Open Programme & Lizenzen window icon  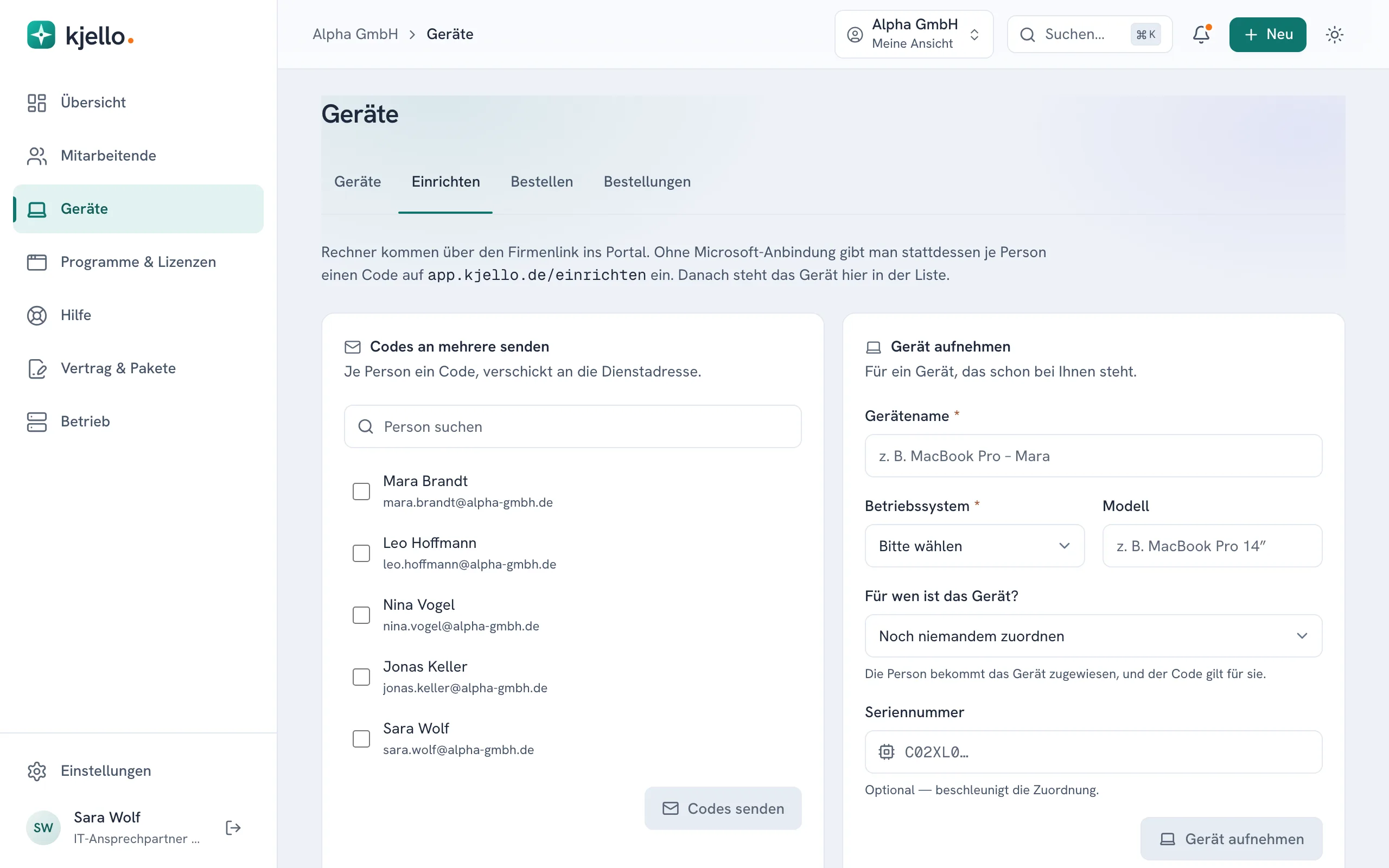pyautogui.click(x=37, y=263)
